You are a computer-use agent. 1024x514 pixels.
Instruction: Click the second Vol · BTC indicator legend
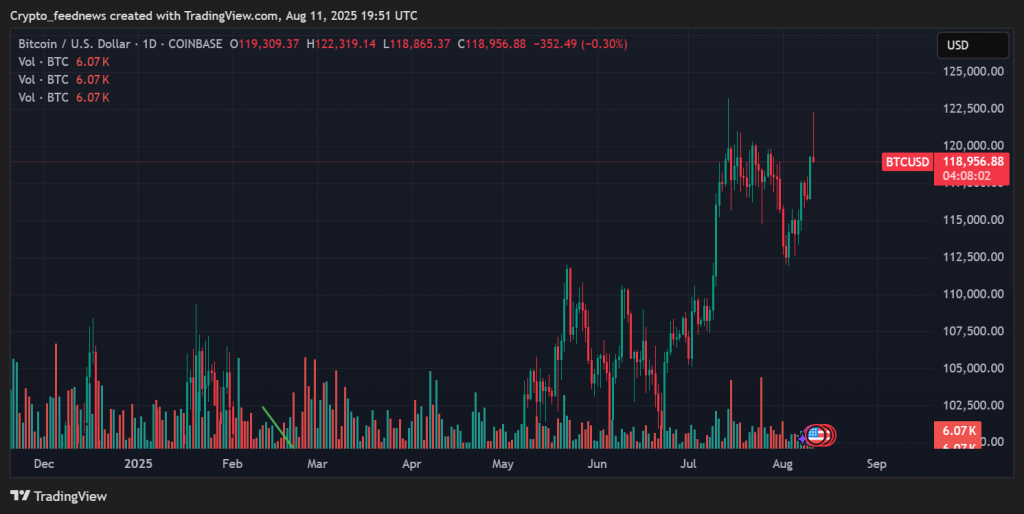pos(64,79)
